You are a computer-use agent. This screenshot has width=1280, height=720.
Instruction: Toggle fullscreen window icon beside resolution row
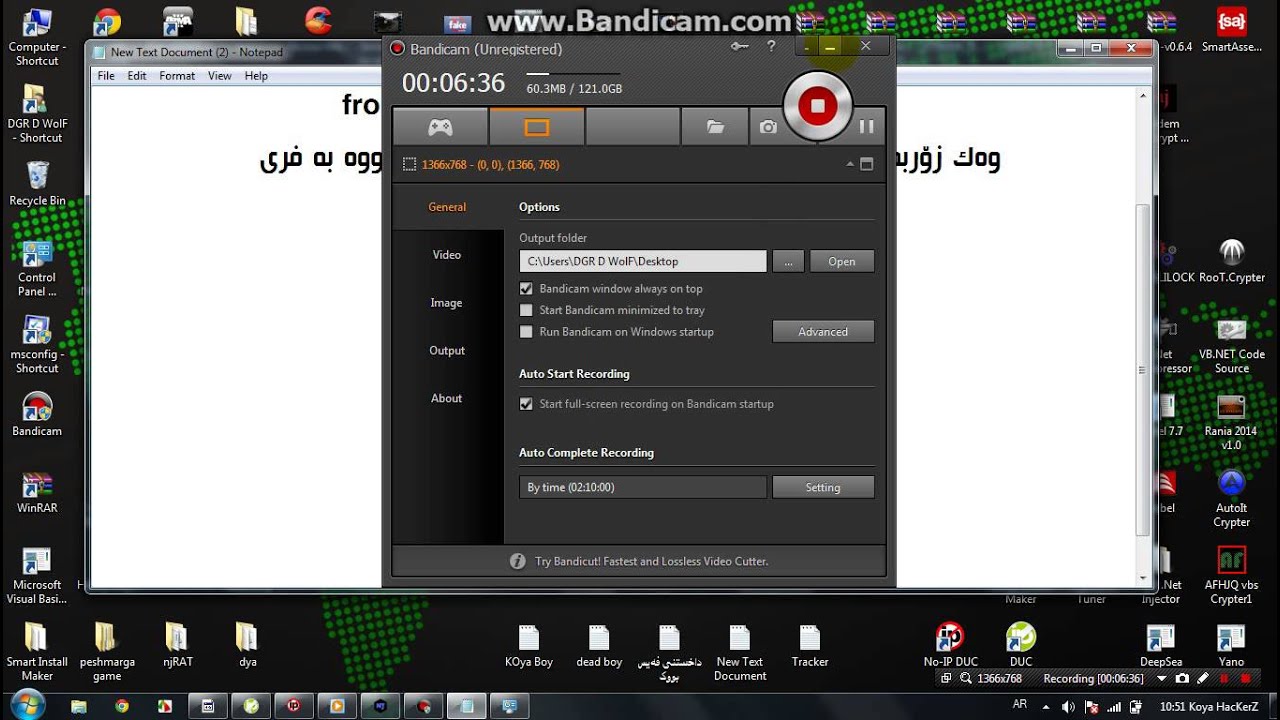tap(867, 164)
